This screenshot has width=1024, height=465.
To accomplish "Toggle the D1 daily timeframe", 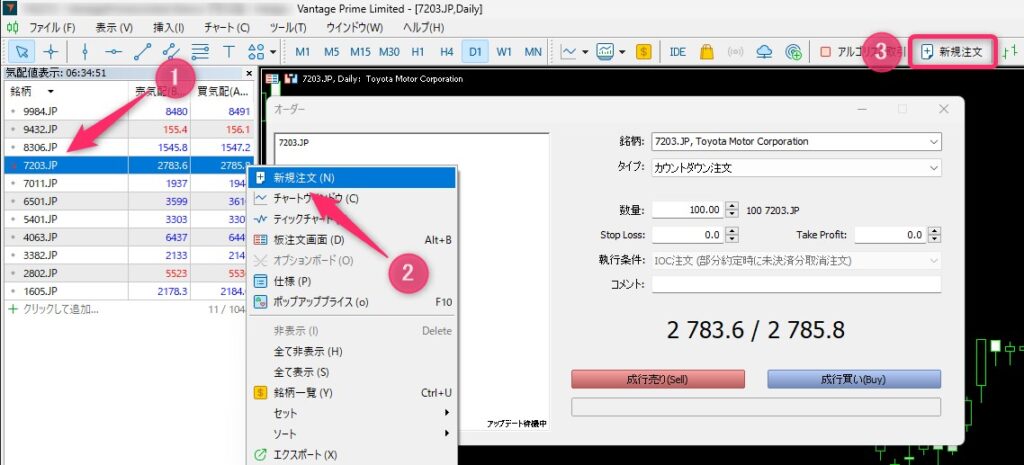I will pyautogui.click(x=475, y=51).
